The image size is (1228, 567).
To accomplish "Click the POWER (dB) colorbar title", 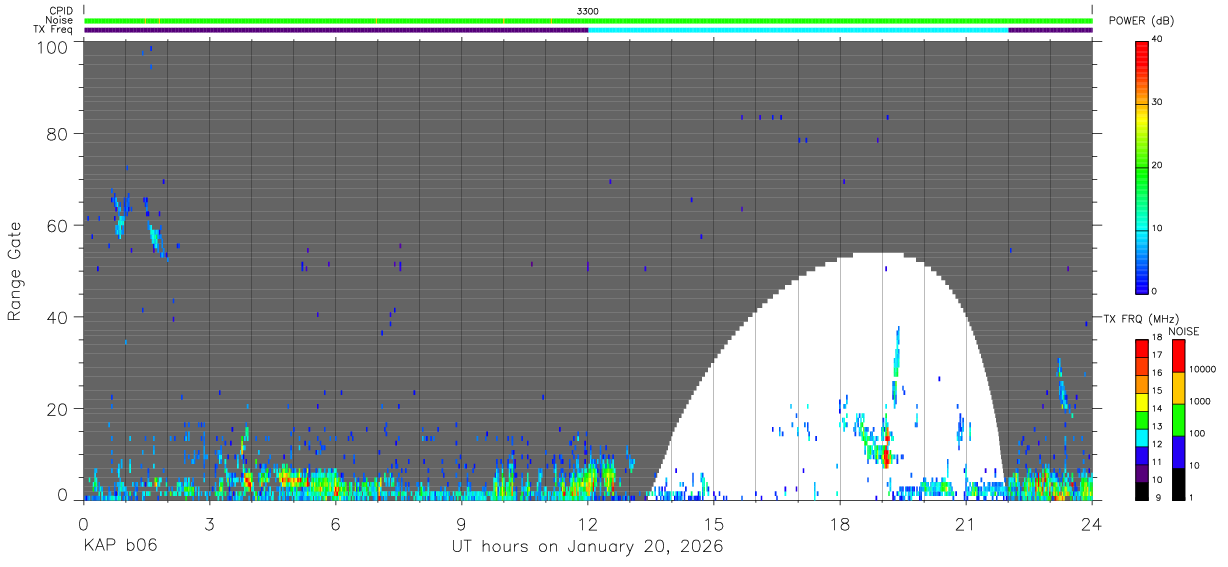I will click(x=1141, y=21).
